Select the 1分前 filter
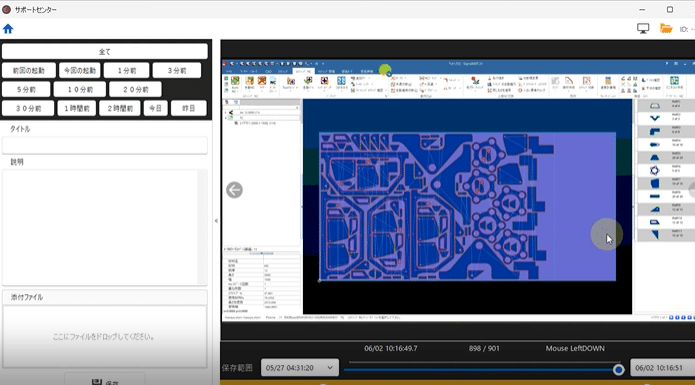Screen dimensions: 695x385 pyautogui.click(x=127, y=70)
